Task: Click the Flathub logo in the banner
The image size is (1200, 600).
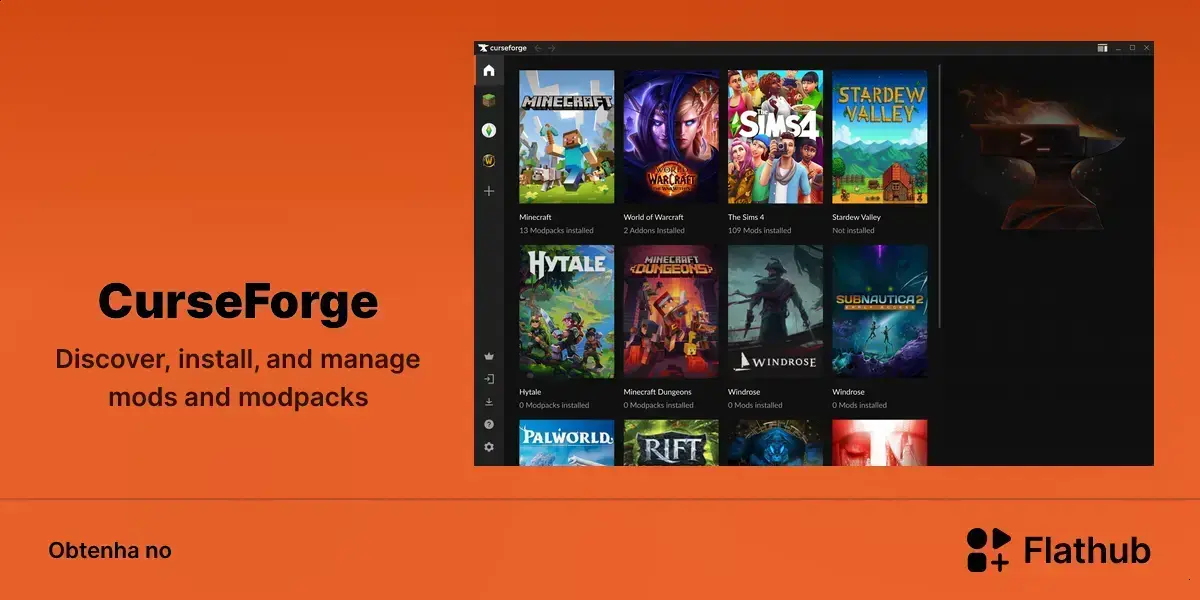Action: coord(1058,550)
